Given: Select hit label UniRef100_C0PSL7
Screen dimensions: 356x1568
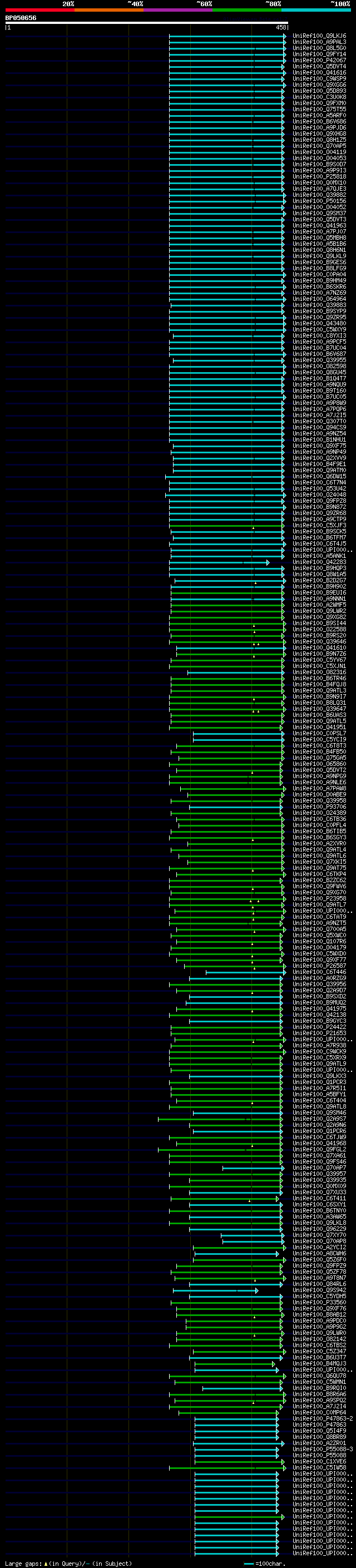Looking at the screenshot, I should tap(319, 734).
